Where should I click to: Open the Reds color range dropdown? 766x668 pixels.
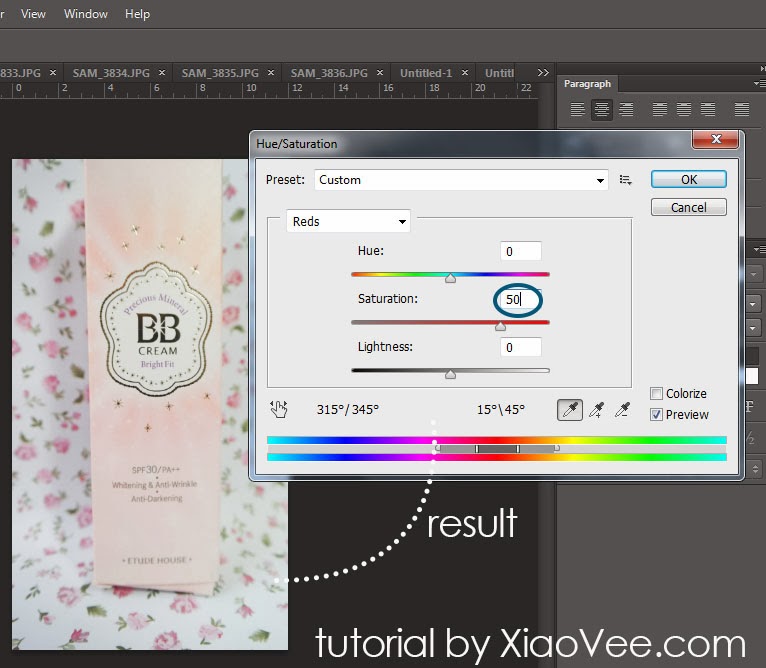[348, 221]
